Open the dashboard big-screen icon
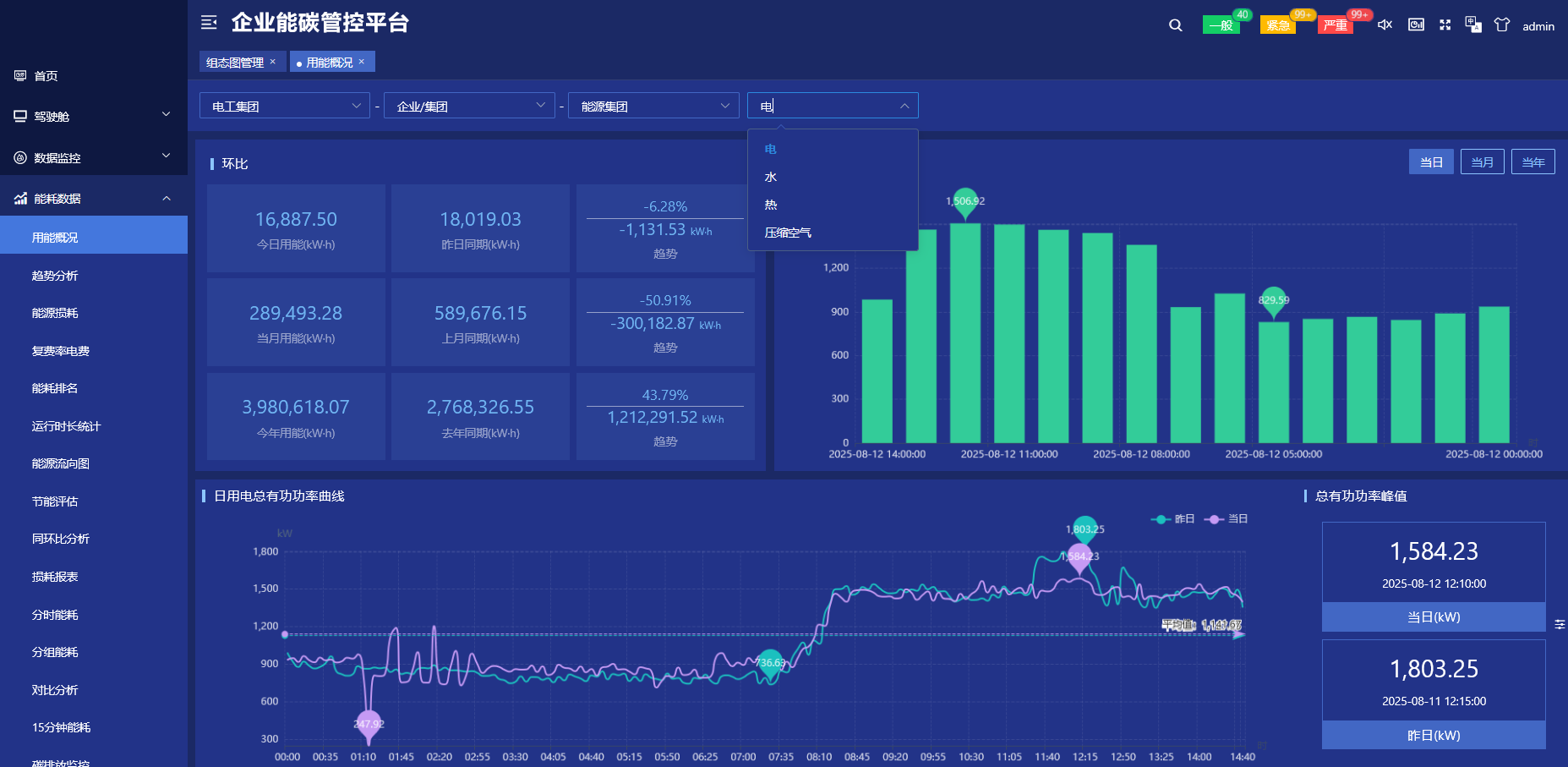 1416,25
